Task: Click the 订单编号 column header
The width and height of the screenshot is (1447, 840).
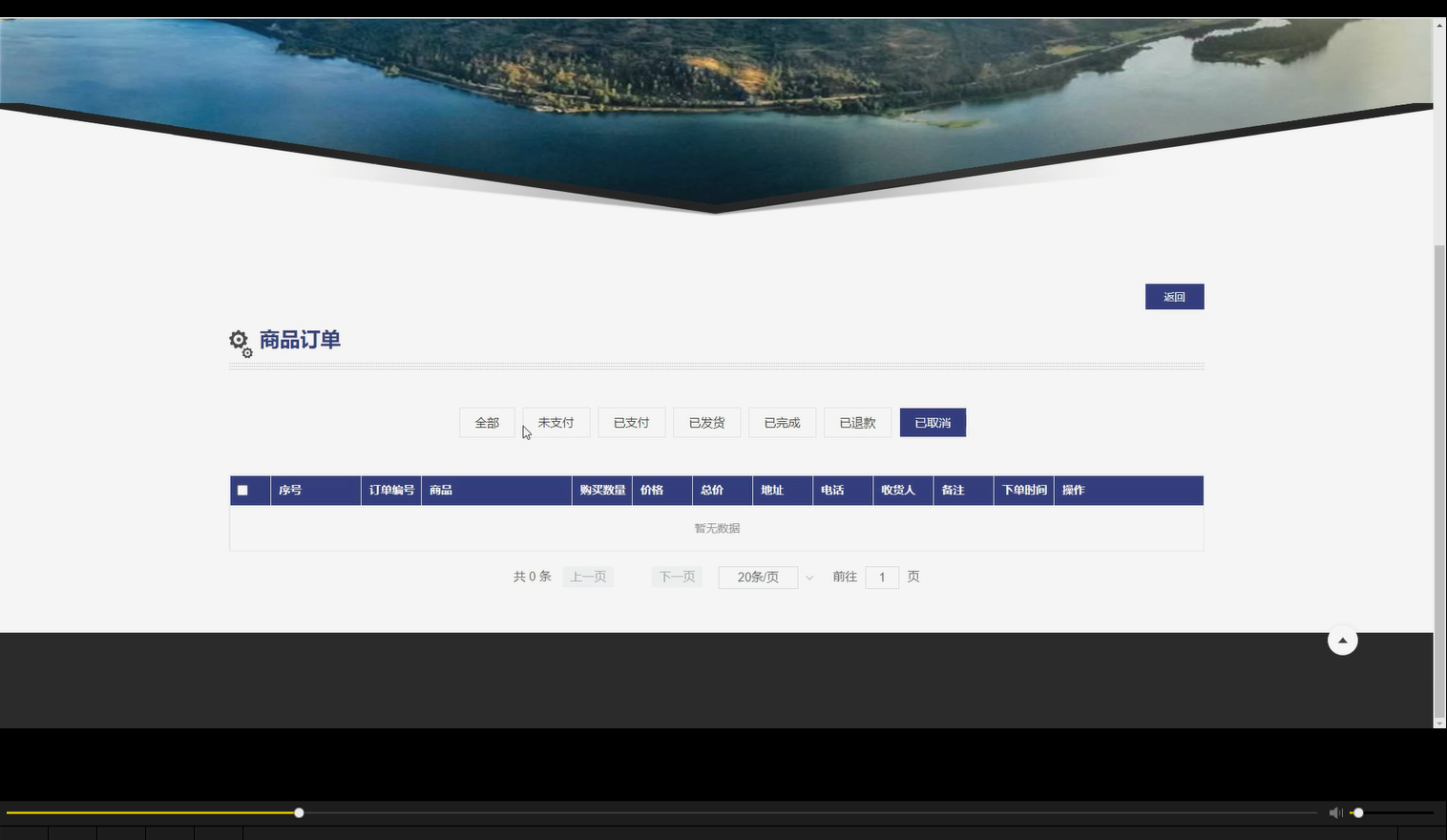Action: pos(391,491)
